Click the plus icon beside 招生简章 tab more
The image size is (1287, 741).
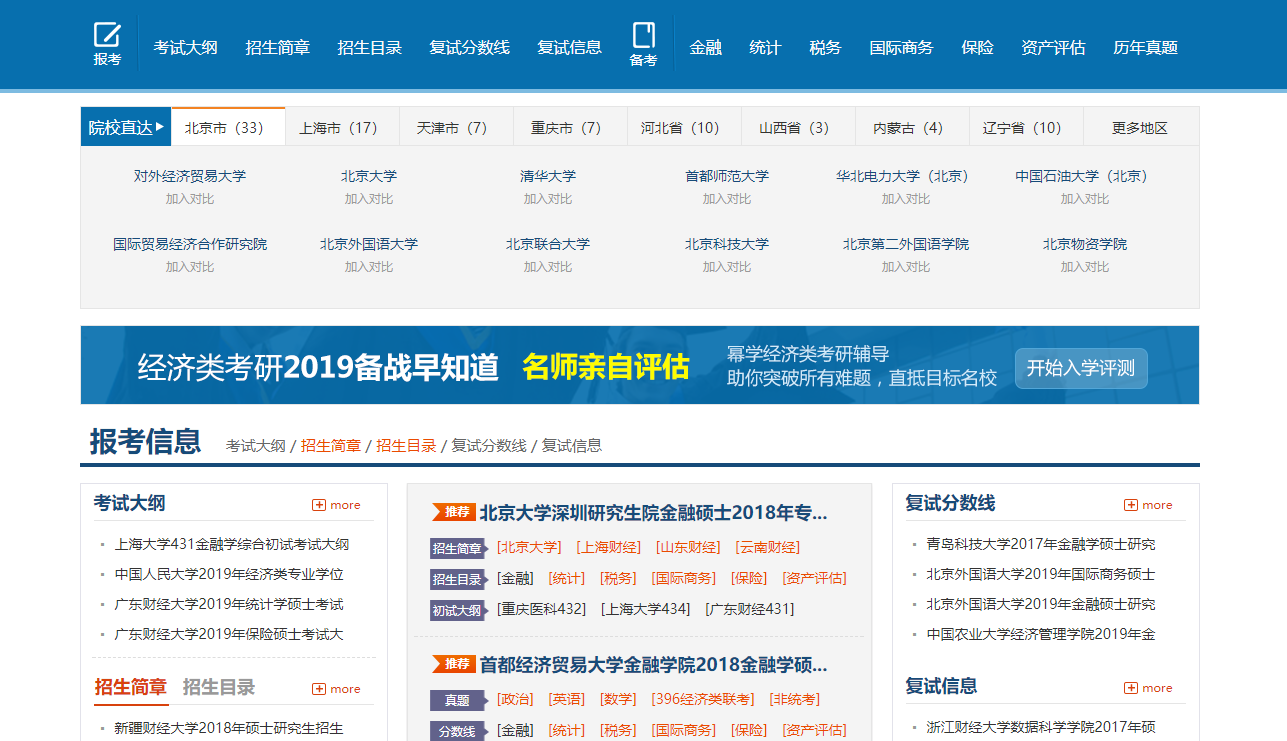point(319,689)
